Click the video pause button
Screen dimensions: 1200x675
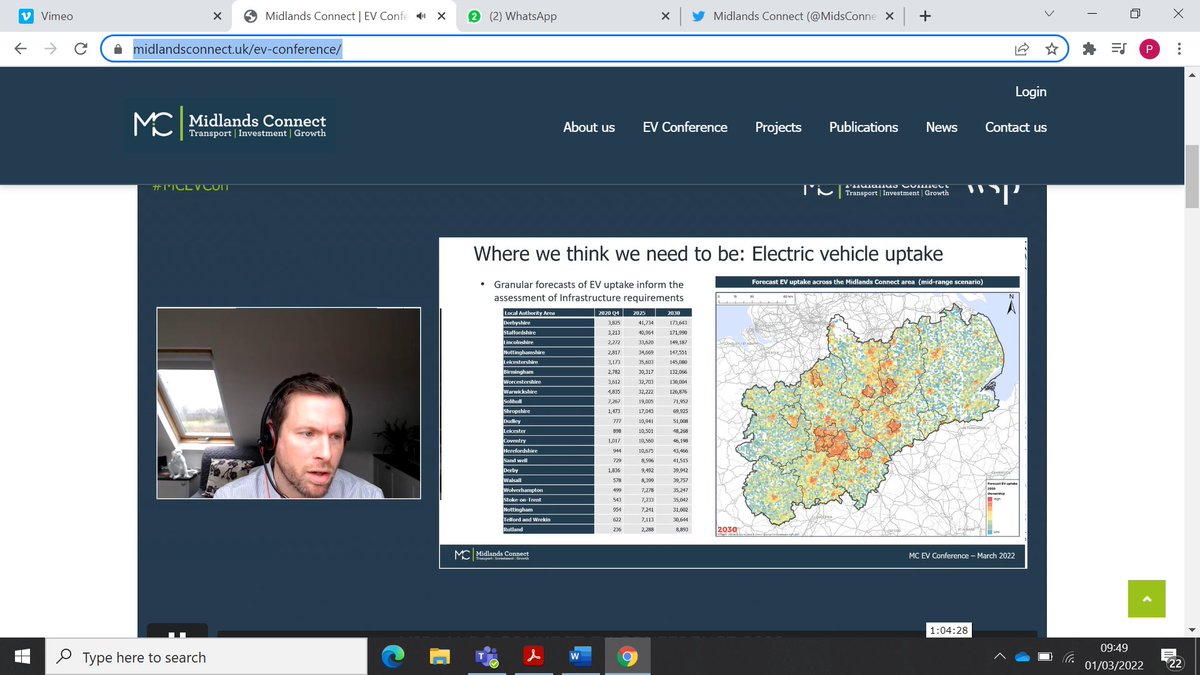(x=177, y=631)
